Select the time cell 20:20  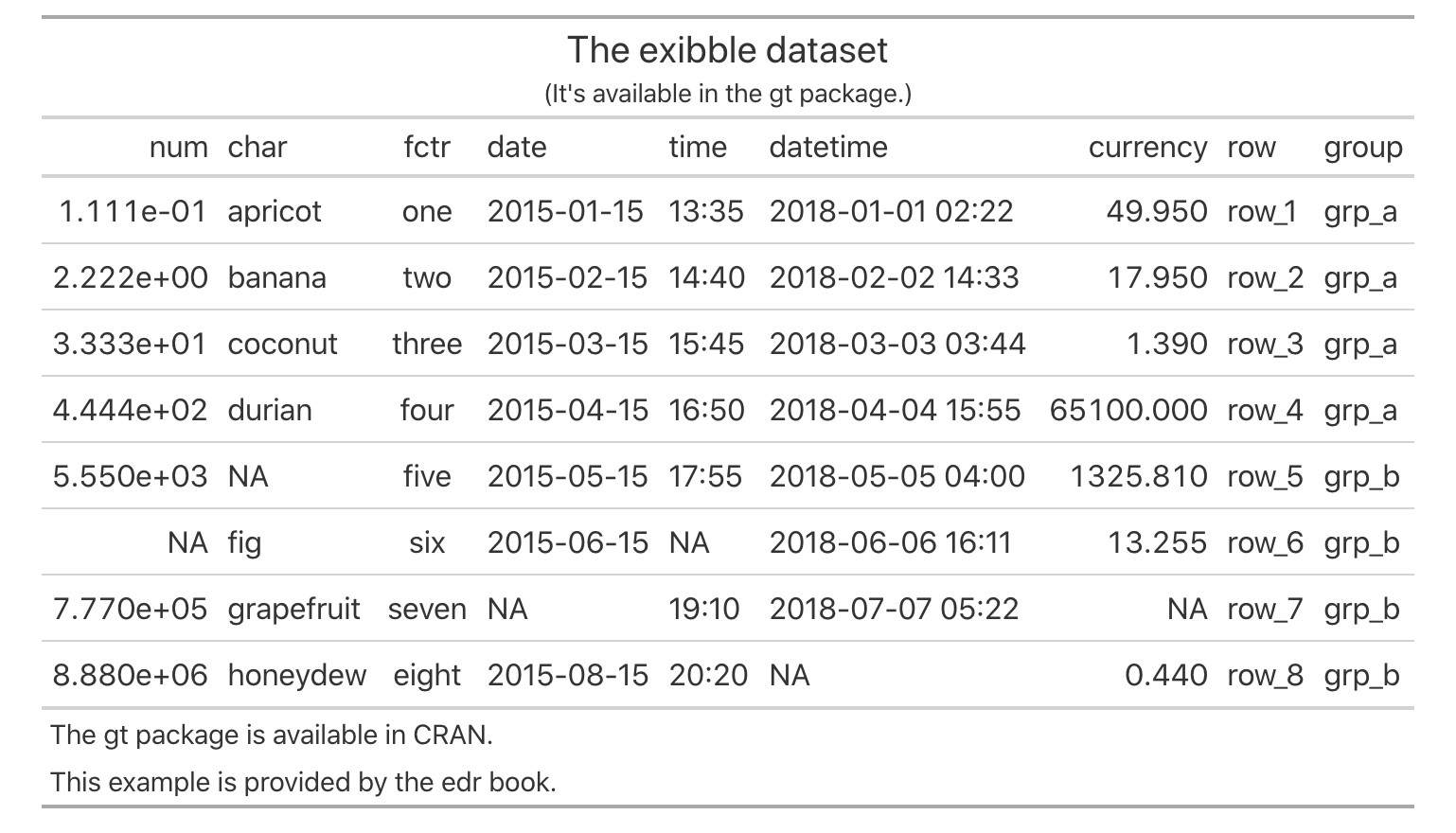tap(708, 675)
